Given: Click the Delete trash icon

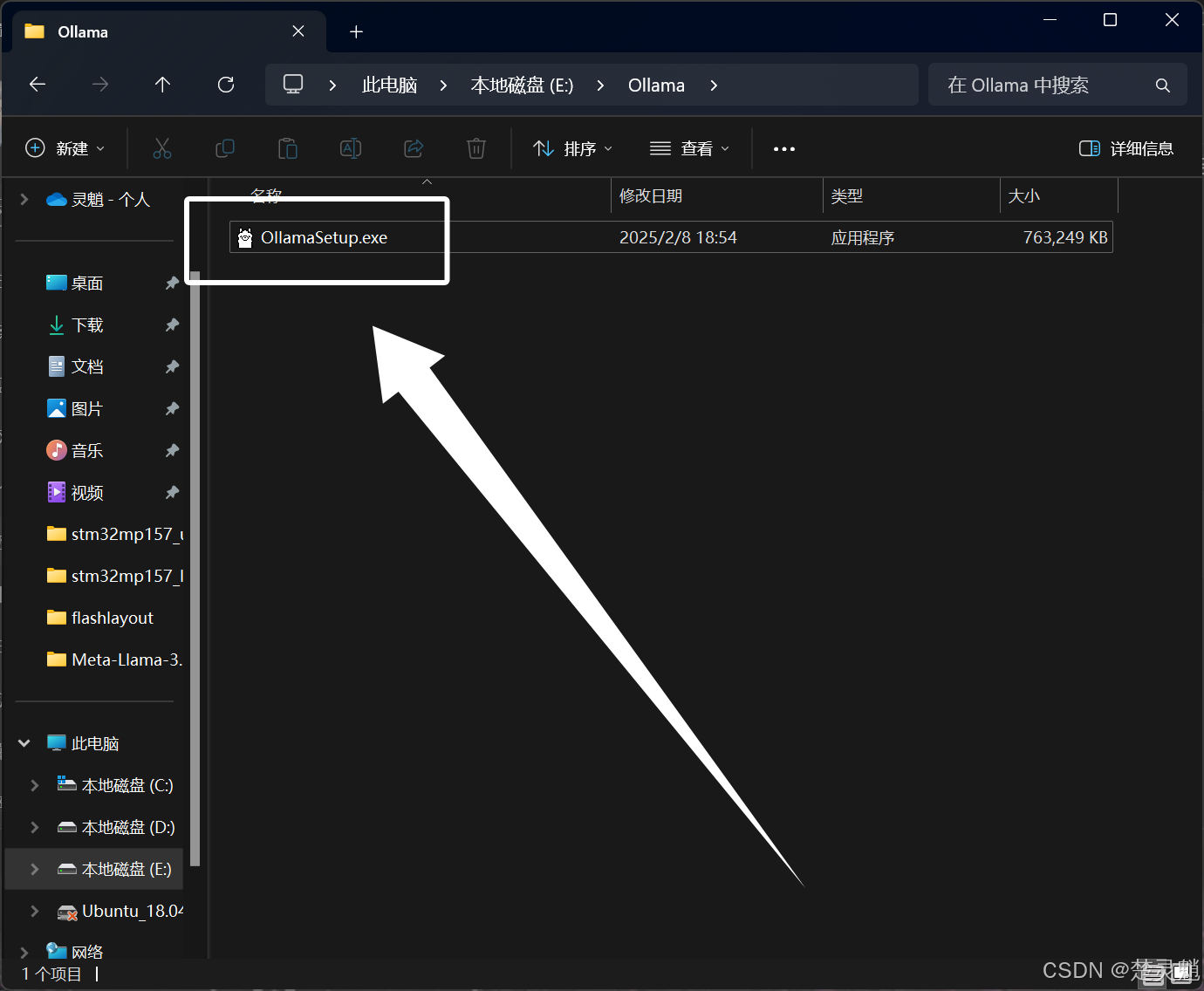Looking at the screenshot, I should (x=476, y=148).
